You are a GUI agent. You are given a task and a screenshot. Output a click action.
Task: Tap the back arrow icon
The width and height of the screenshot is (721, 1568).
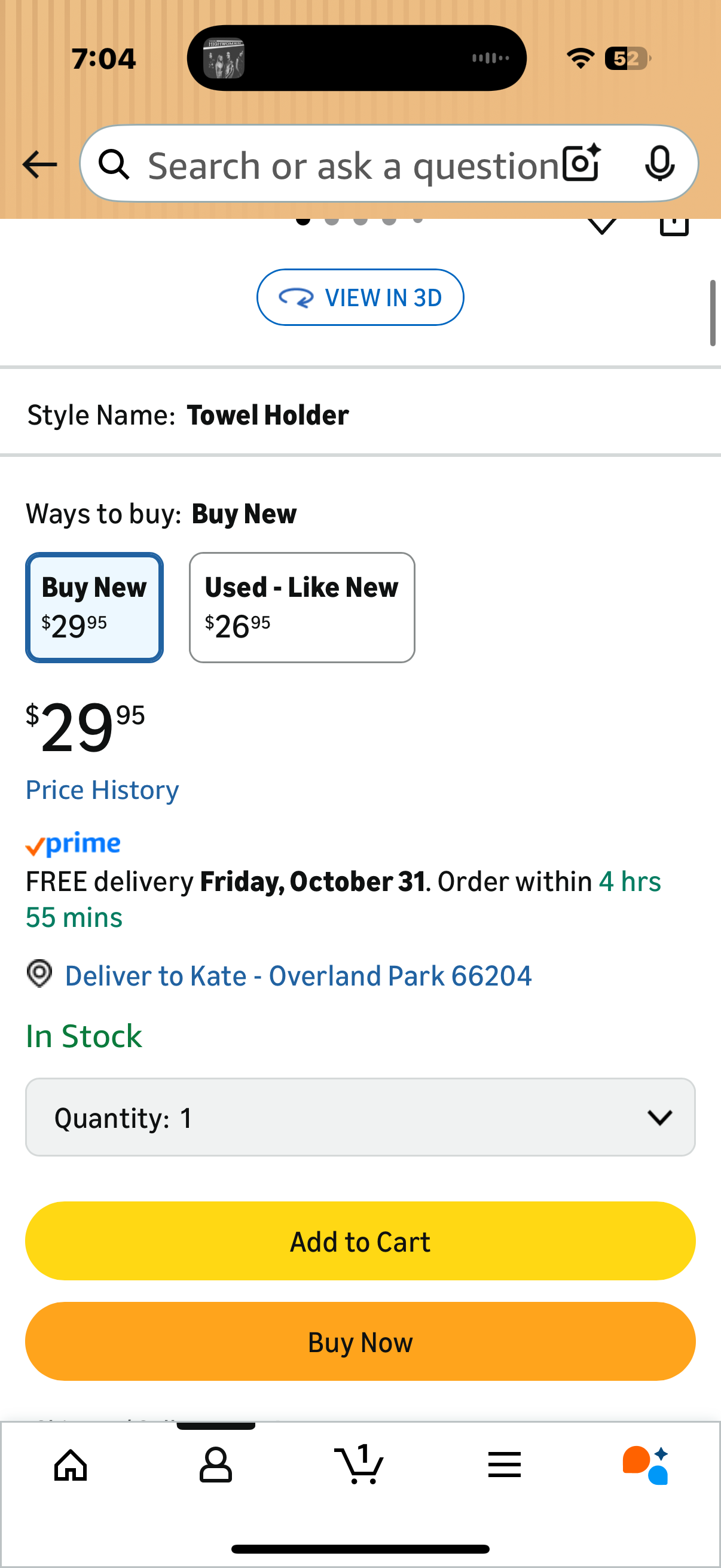(39, 164)
